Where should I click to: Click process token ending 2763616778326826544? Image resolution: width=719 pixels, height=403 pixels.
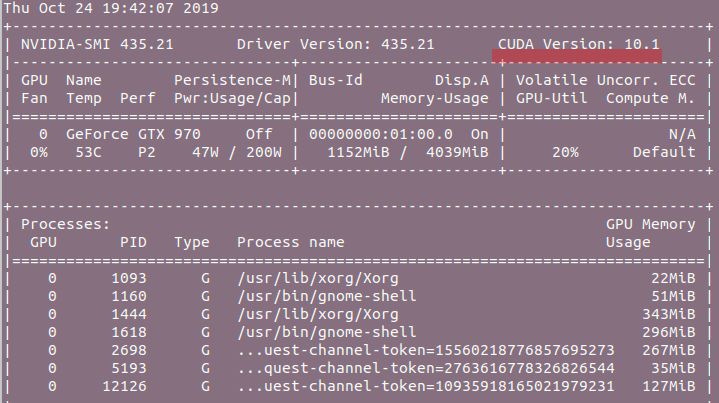pos(426,368)
